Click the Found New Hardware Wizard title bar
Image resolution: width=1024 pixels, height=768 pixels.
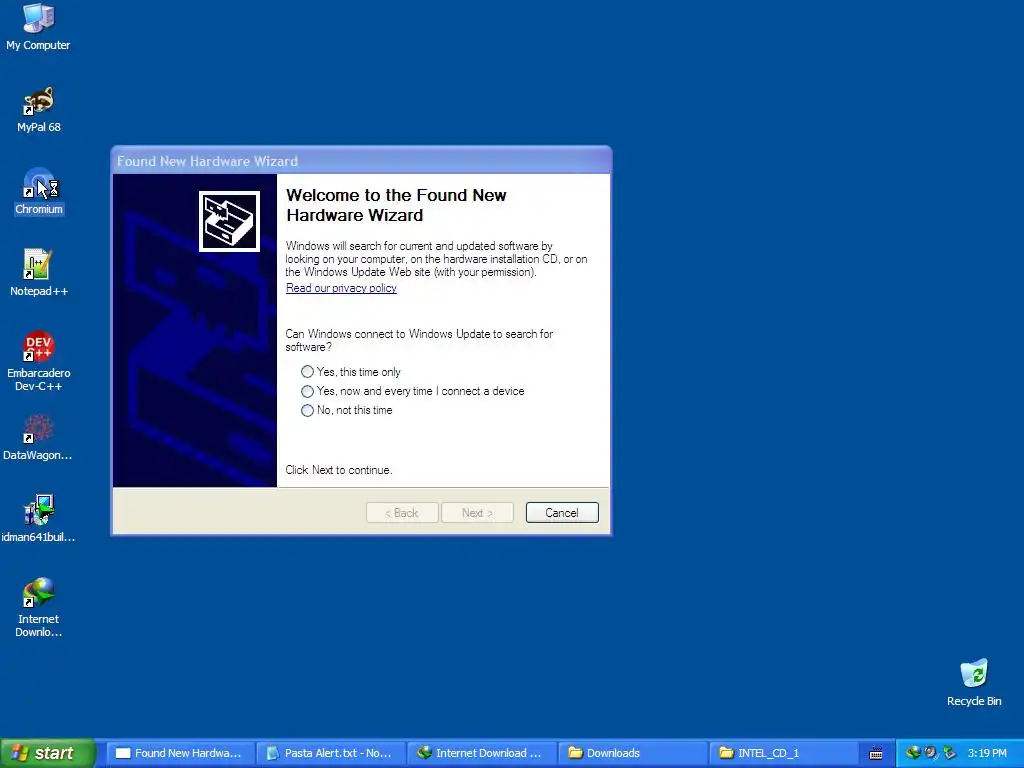pos(361,161)
